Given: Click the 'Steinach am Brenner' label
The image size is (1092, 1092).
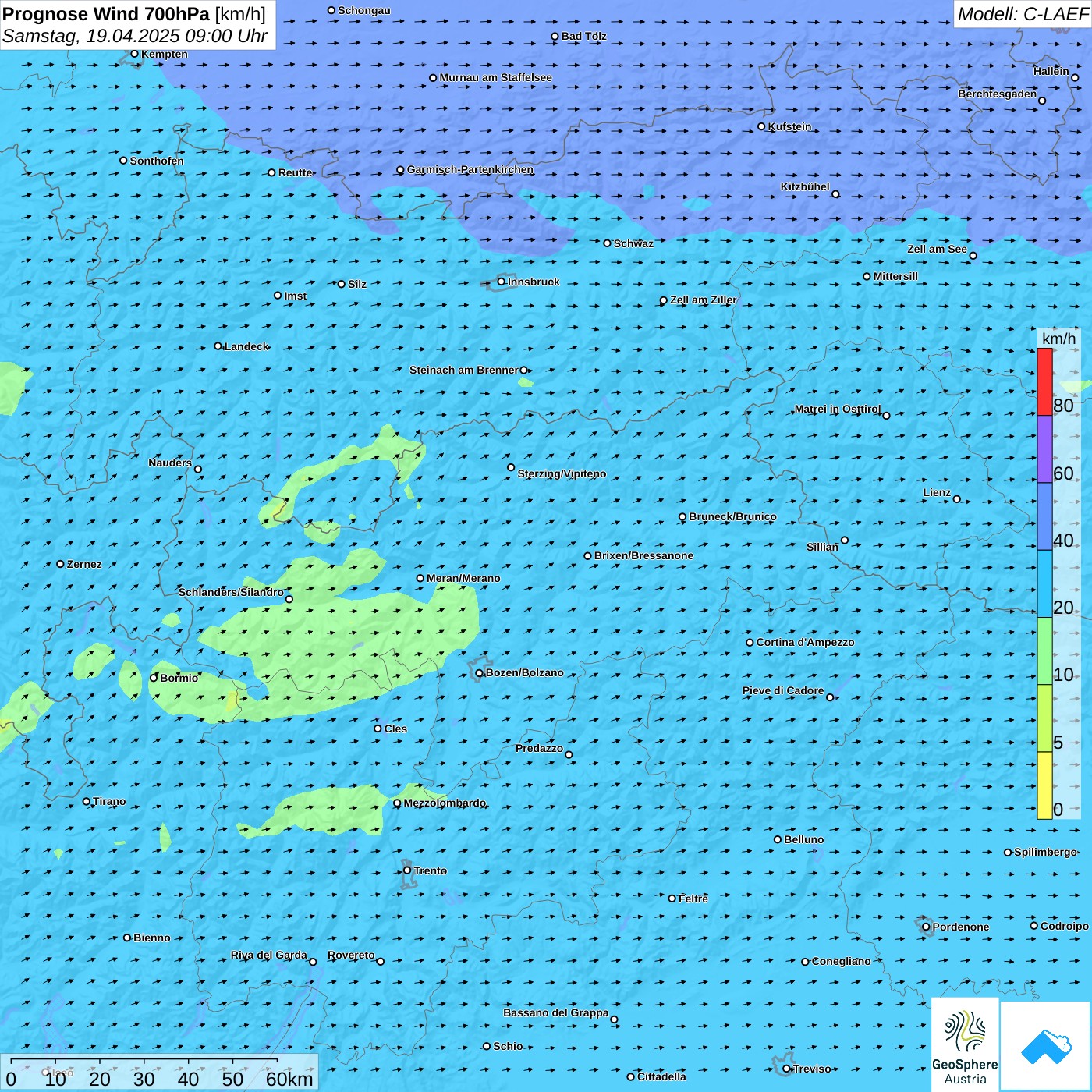Looking at the screenshot, I should 464,370.
